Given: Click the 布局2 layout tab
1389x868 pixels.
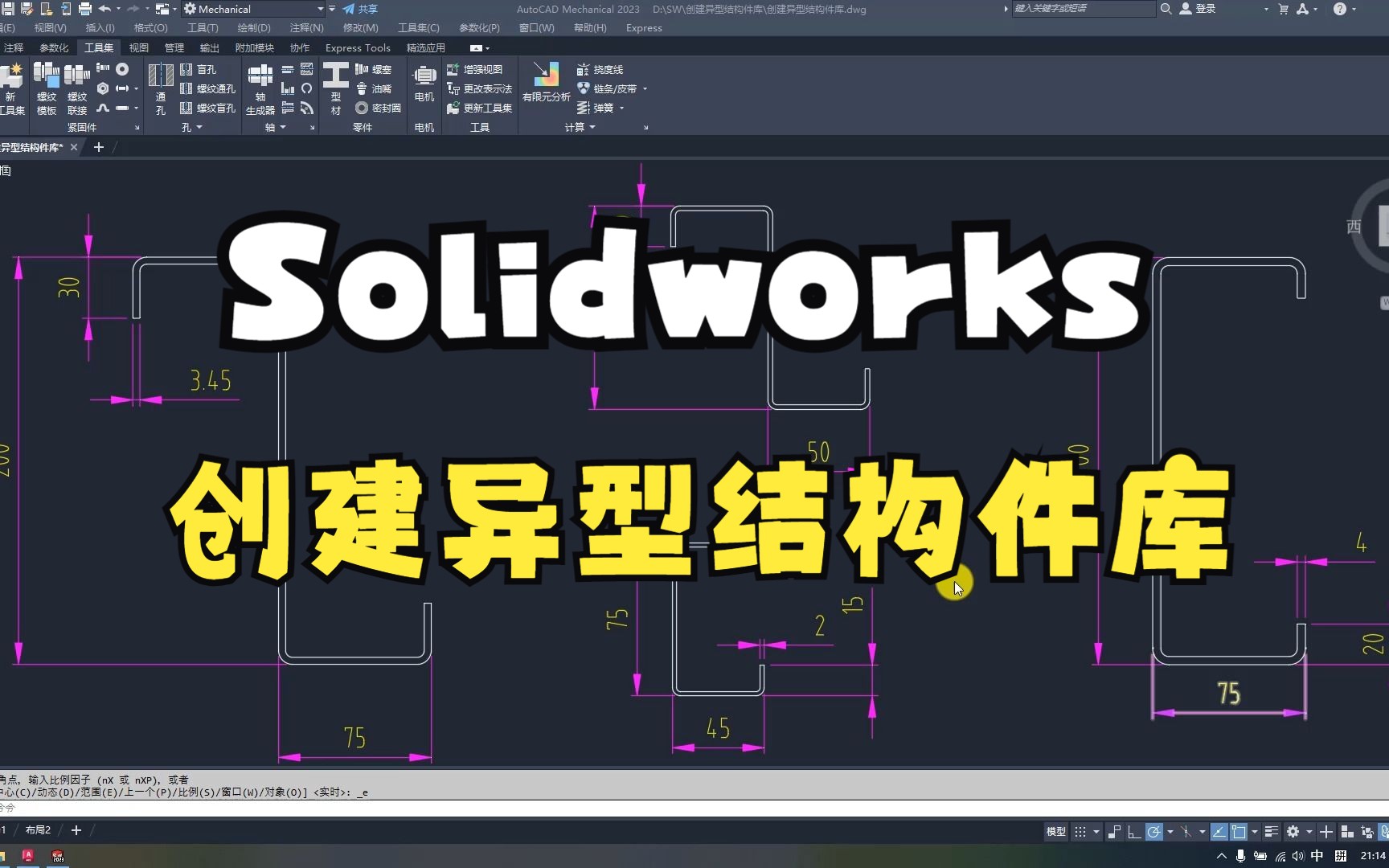Looking at the screenshot, I should 39,829.
